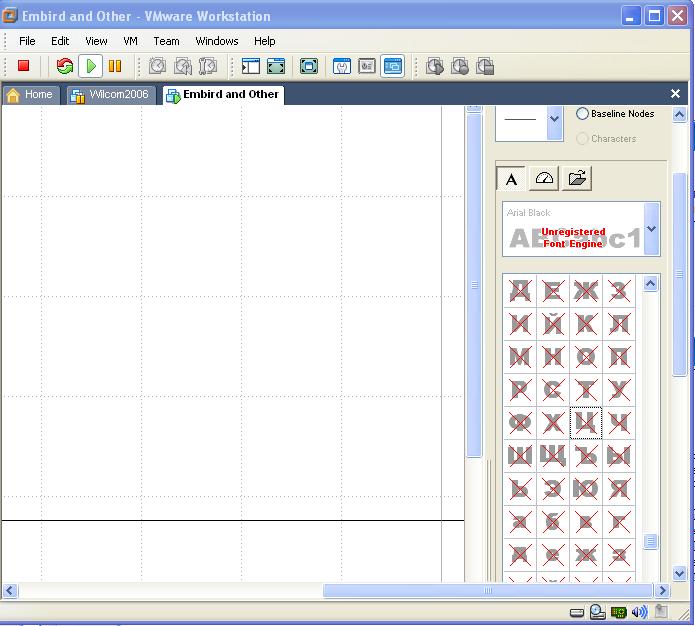Select the Baseline Nodes radio button
The image size is (695, 626).
[x=583, y=114]
